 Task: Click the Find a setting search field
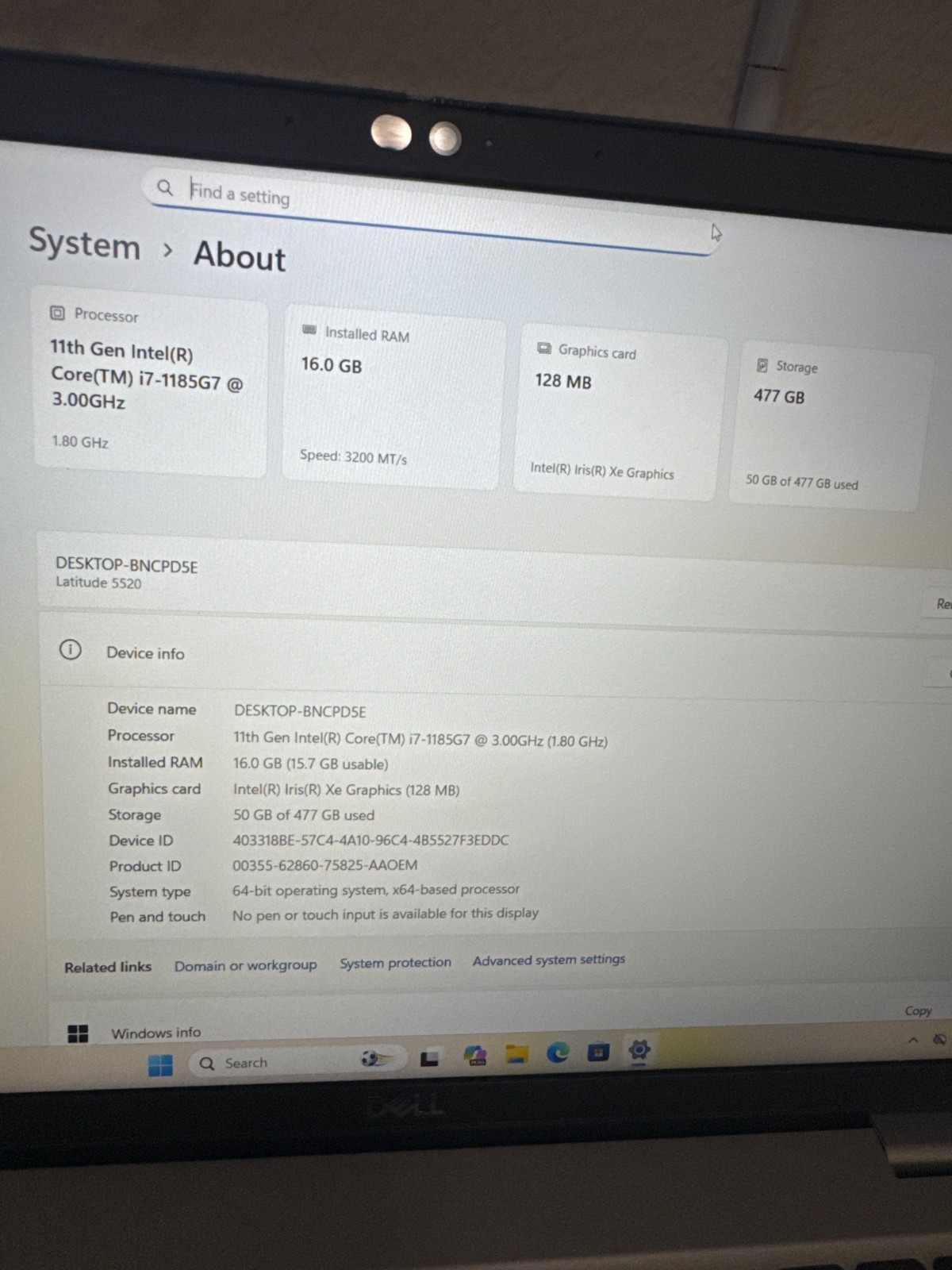coord(432,212)
